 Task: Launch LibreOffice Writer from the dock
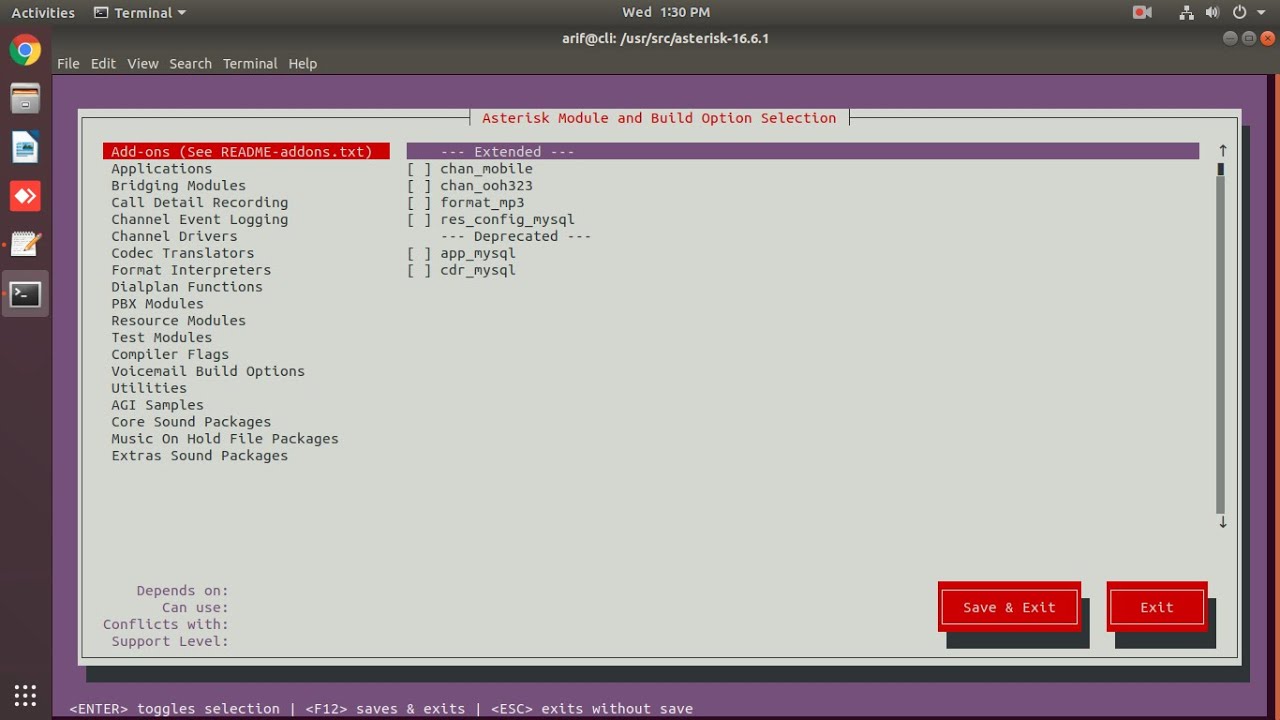[x=25, y=148]
